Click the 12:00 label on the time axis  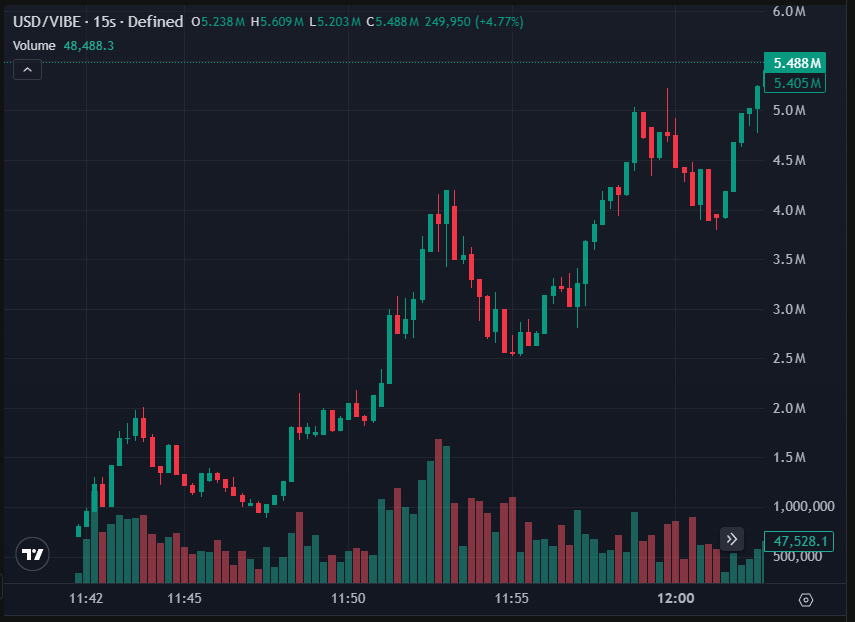676,597
